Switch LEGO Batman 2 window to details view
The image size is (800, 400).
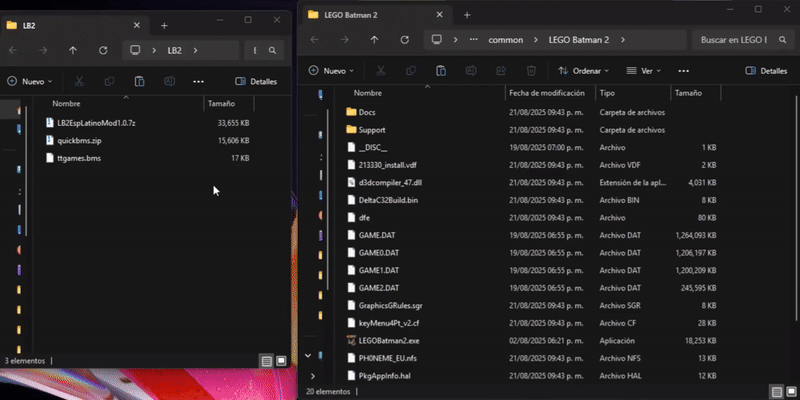point(777,392)
